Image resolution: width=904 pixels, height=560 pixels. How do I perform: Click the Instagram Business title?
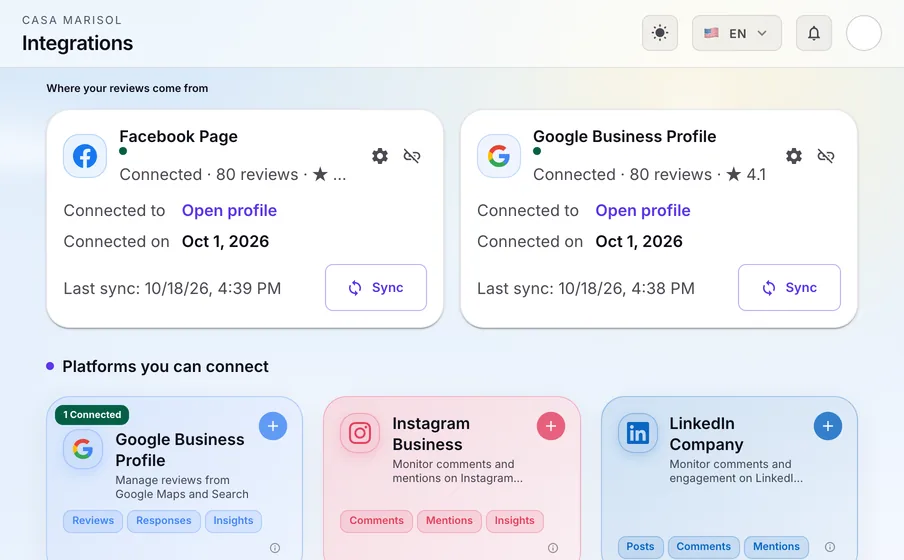[431, 434]
